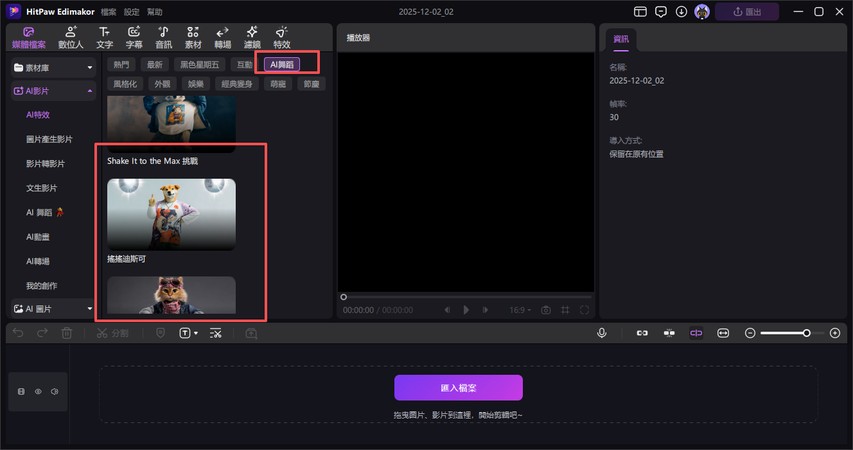Select the 熱門 category tab
The width and height of the screenshot is (853, 450).
(x=121, y=64)
